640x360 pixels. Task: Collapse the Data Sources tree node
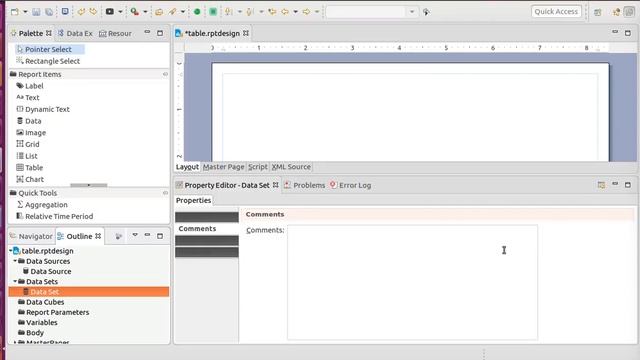[x=15, y=261]
